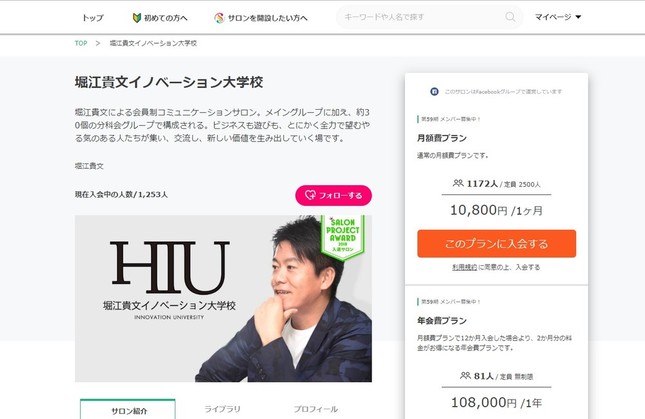Focus the keyword search input field

424,17
